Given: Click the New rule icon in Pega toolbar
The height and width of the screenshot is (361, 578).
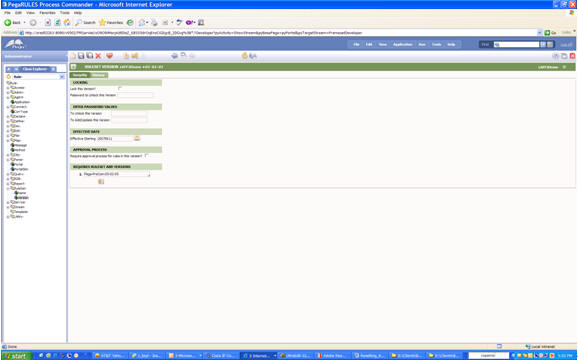Looking at the screenshot, I should [x=73, y=56].
